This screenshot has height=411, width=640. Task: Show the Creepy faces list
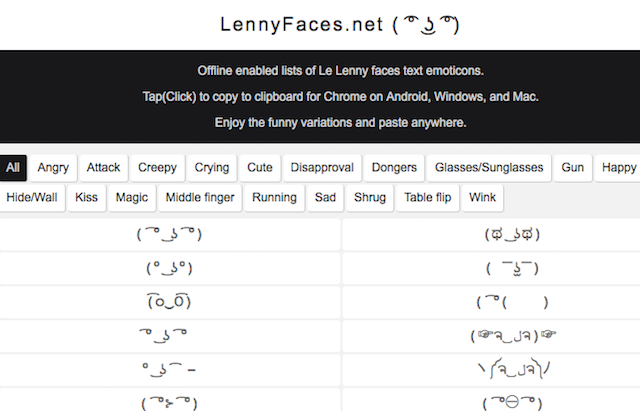coord(157,168)
